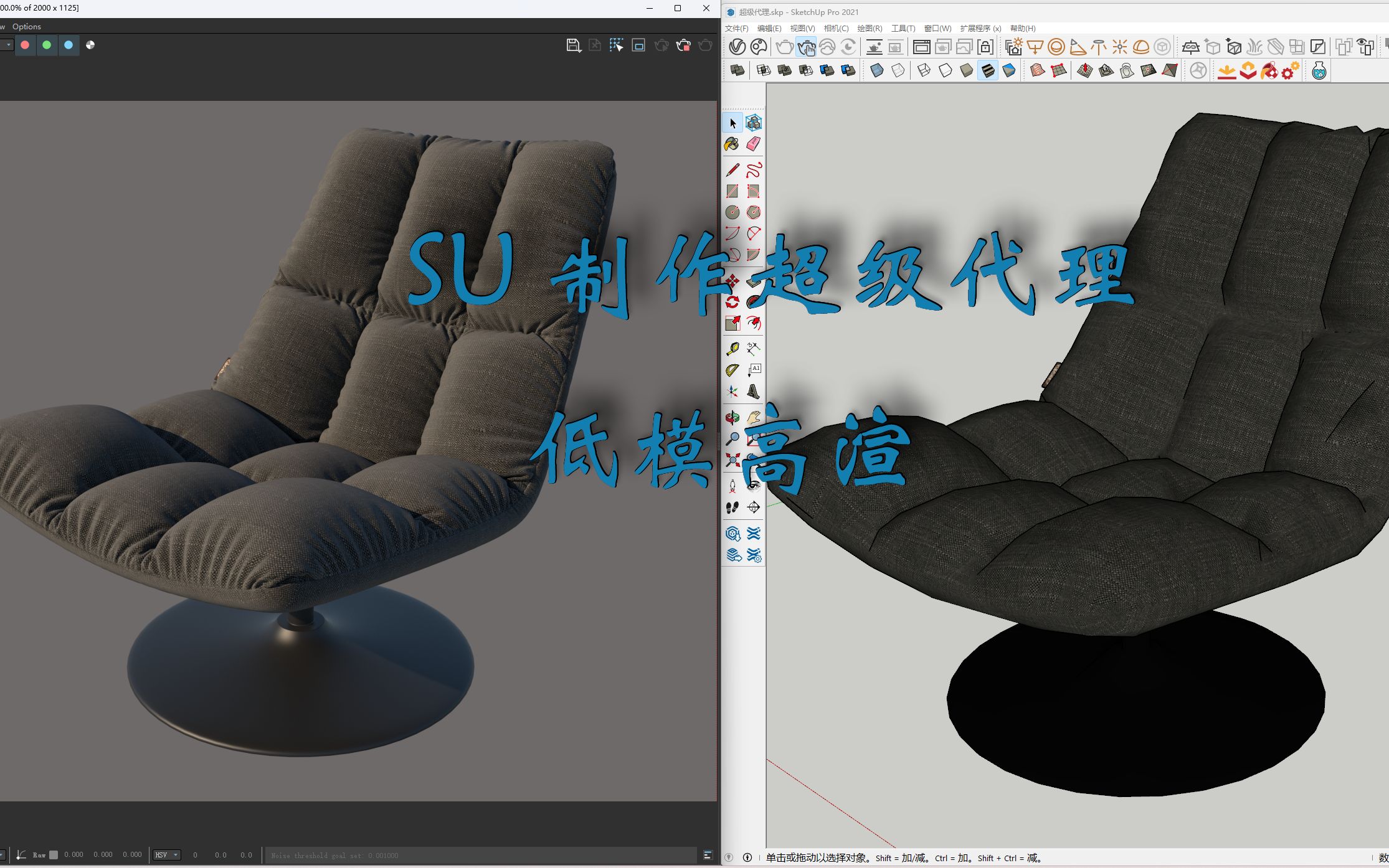Open the 绘图(R) menu
1389x868 pixels.
tap(870, 29)
